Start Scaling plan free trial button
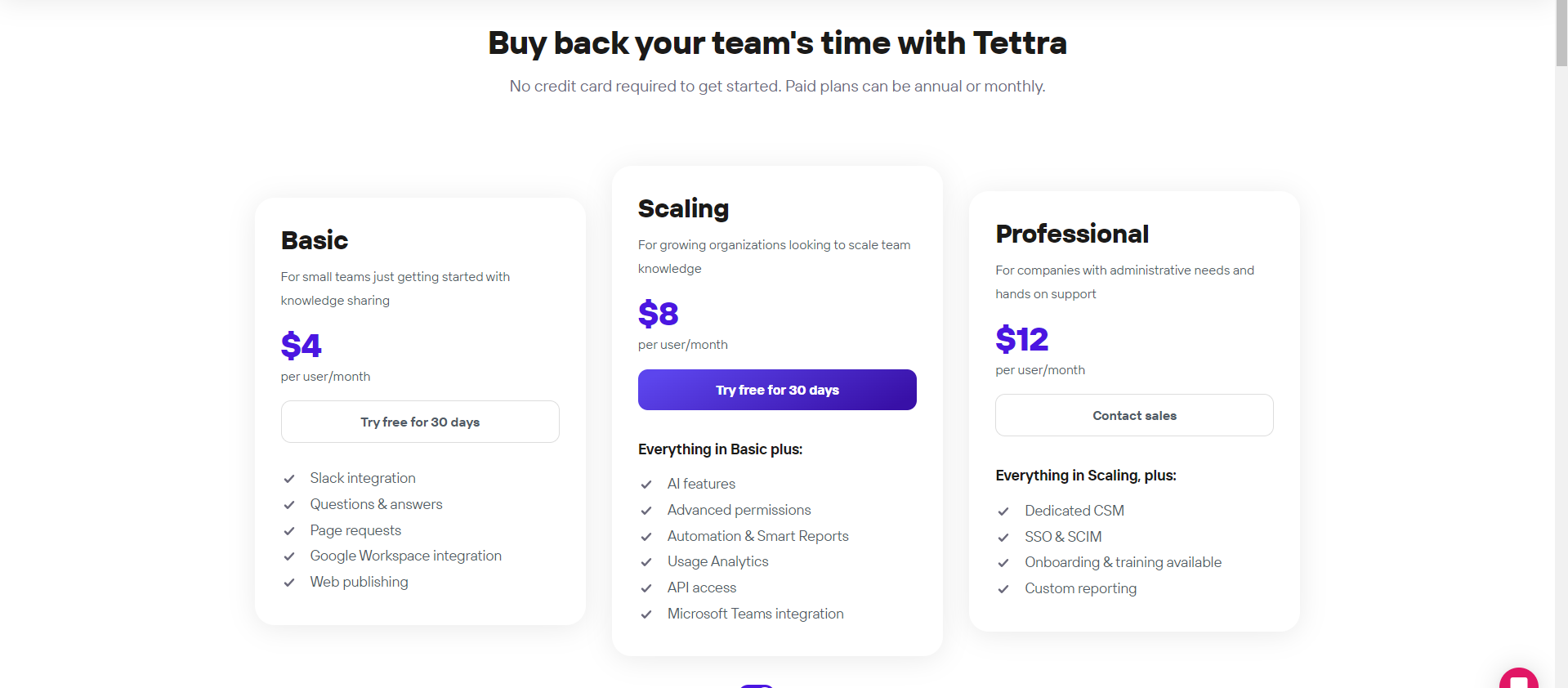This screenshot has height=688, width=1568. (x=777, y=390)
